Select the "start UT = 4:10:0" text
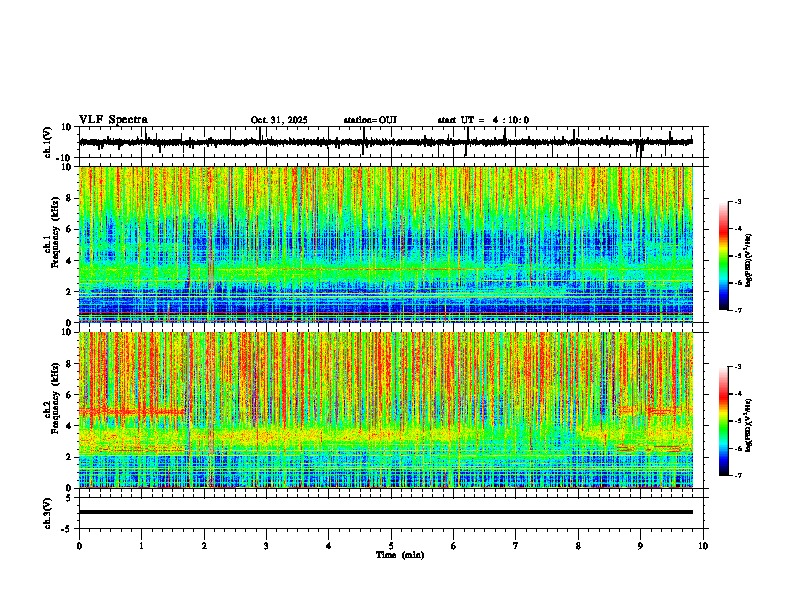This screenshot has height=612, width=792. pyautogui.click(x=483, y=120)
